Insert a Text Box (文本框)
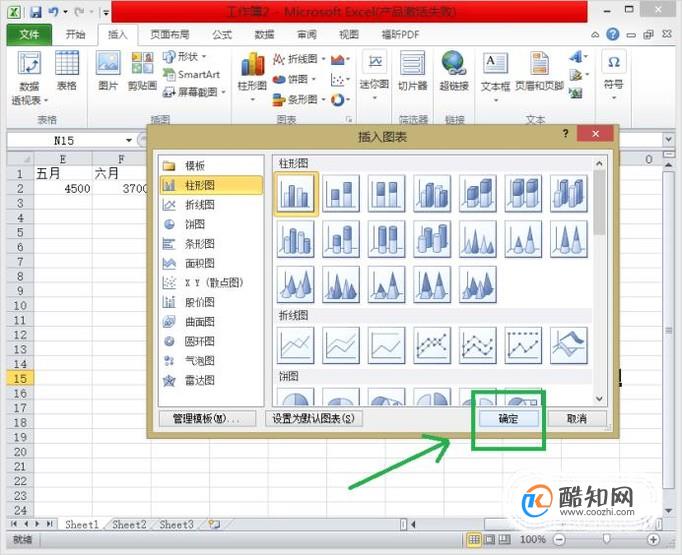The image size is (682, 555). coord(495,77)
